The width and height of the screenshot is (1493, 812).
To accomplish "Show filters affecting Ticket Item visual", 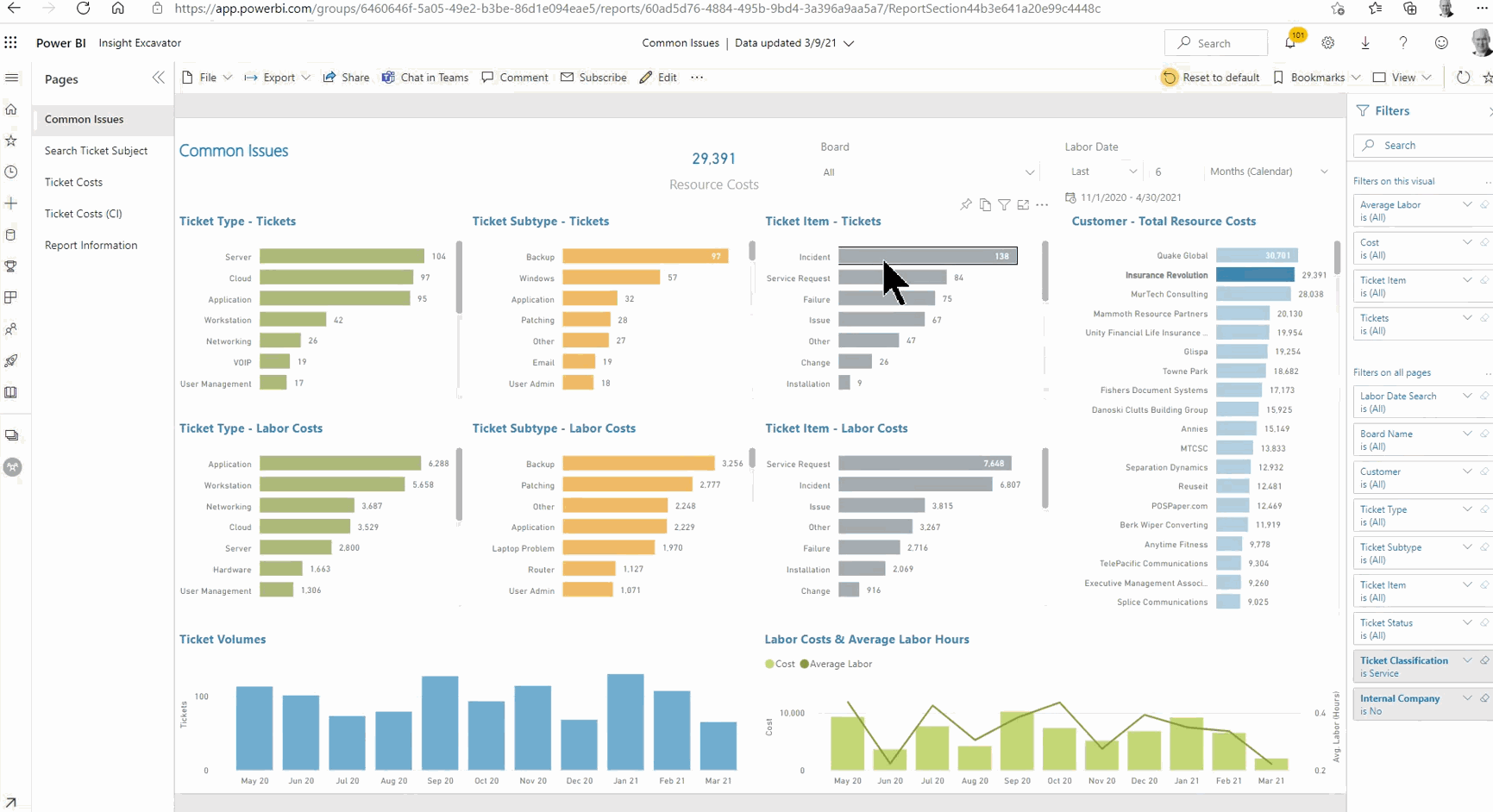I will pos(1004,204).
